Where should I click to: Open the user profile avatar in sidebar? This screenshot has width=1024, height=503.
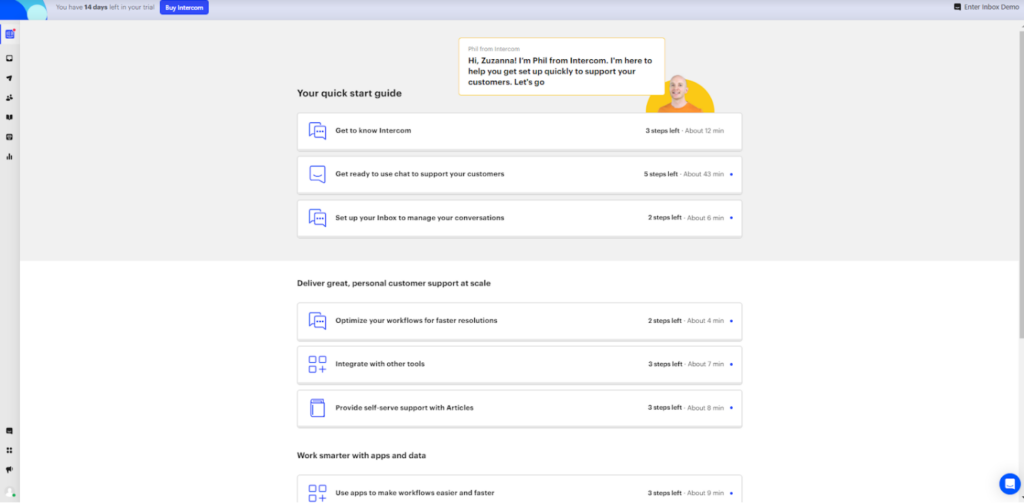click(x=10, y=492)
